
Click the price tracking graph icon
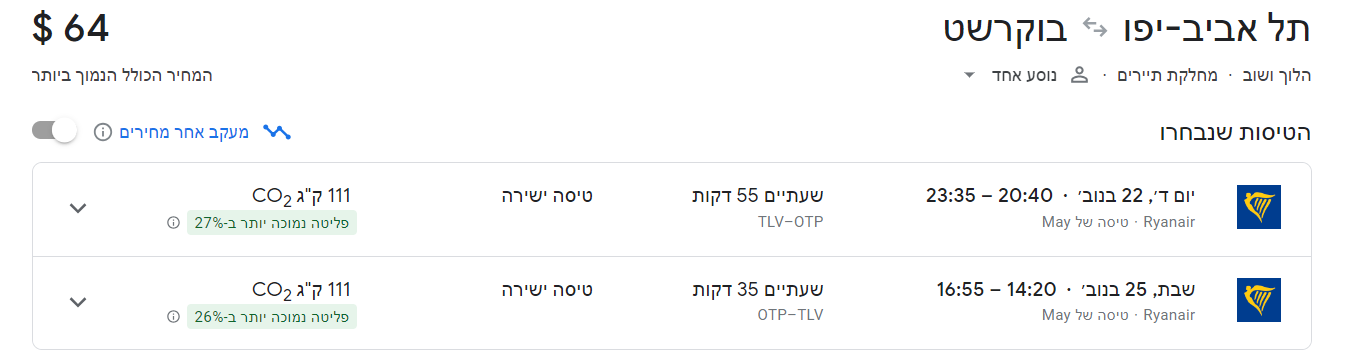pyautogui.click(x=277, y=132)
